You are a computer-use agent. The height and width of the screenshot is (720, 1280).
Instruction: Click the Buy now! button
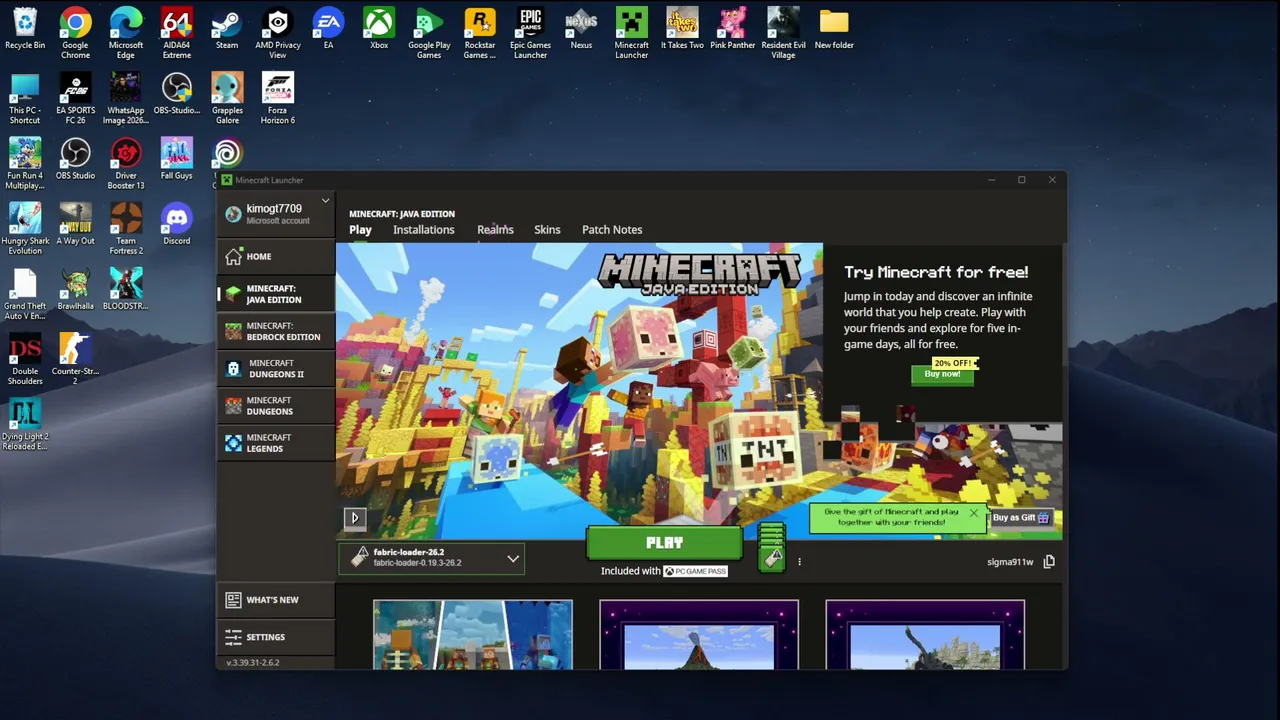(942, 374)
